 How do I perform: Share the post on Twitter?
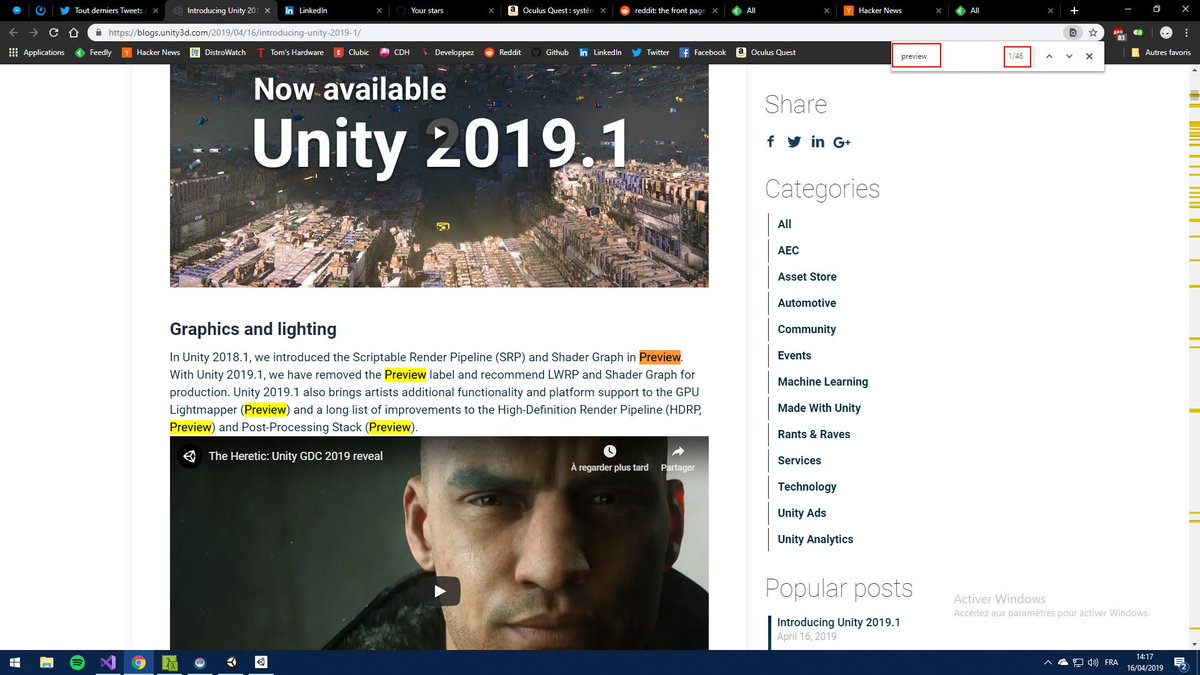tap(794, 142)
